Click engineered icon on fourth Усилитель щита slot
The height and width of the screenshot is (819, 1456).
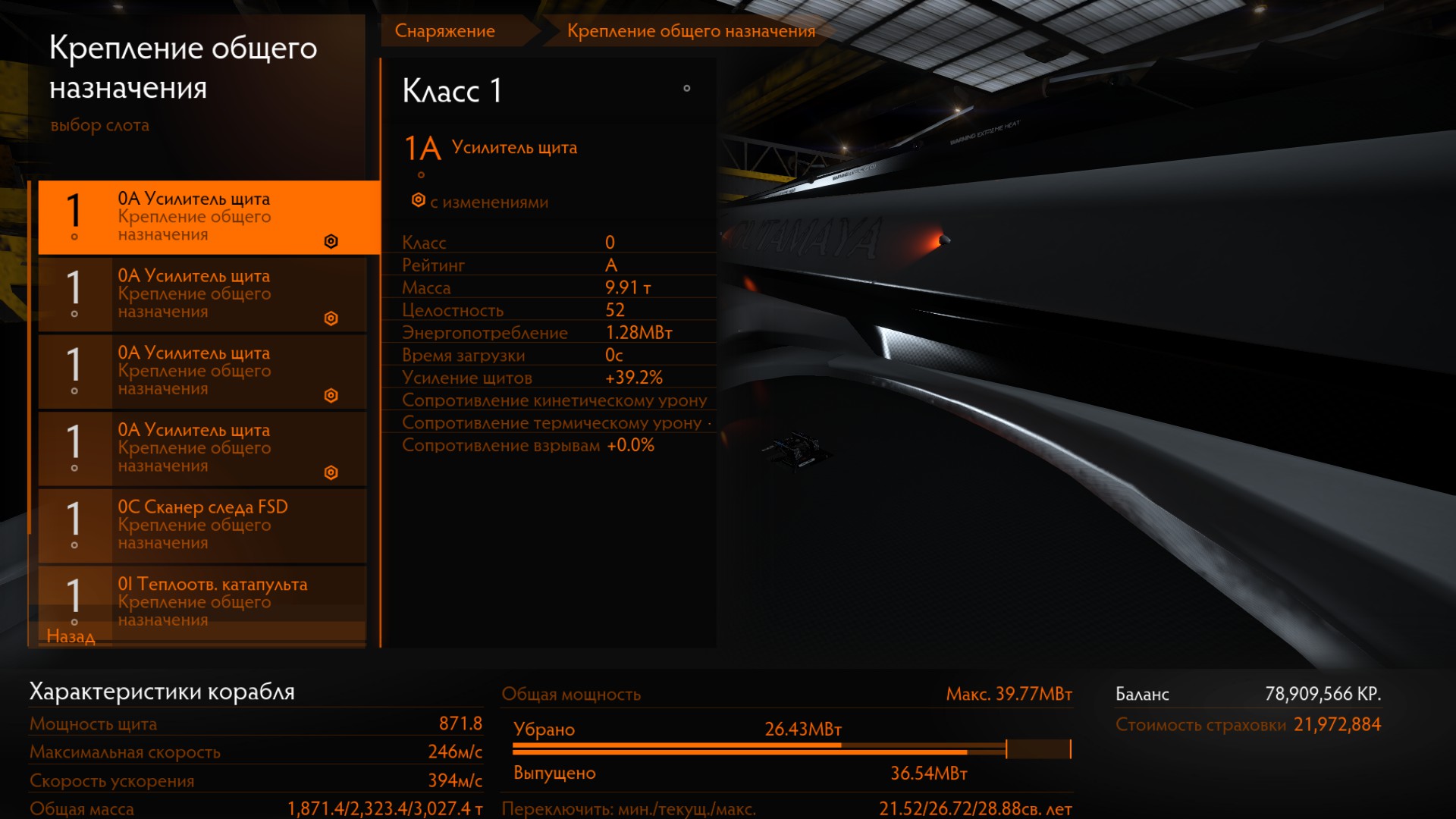pyautogui.click(x=331, y=472)
